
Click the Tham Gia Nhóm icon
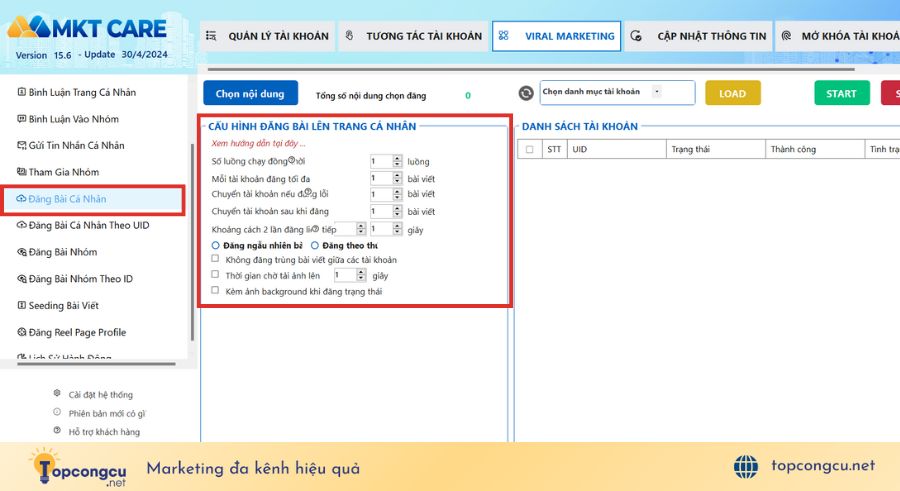[x=21, y=172]
